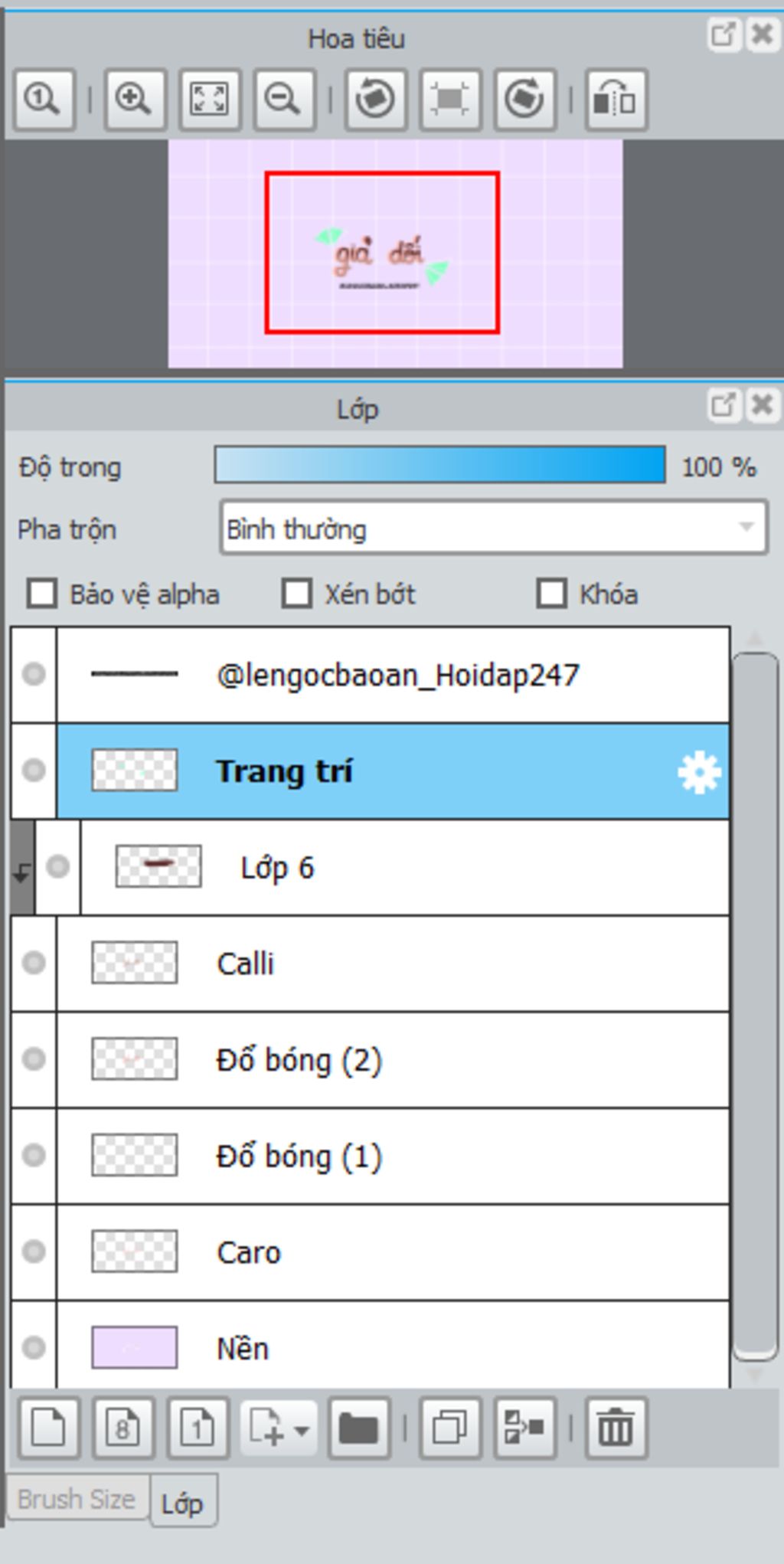The height and width of the screenshot is (1564, 784).
Task: Delete layer with trash icon
Action: [616, 1428]
